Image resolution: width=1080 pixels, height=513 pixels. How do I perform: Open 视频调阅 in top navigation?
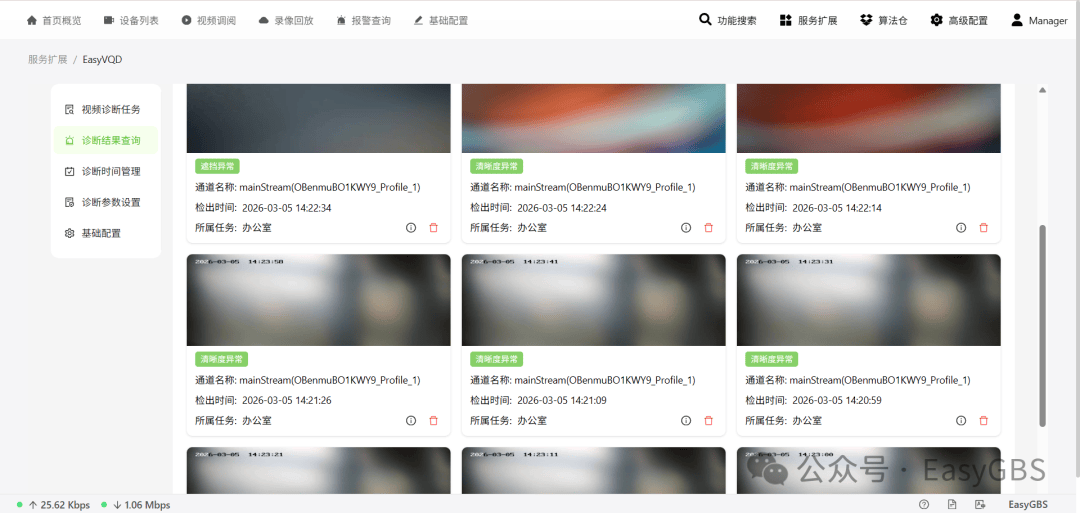click(x=209, y=21)
